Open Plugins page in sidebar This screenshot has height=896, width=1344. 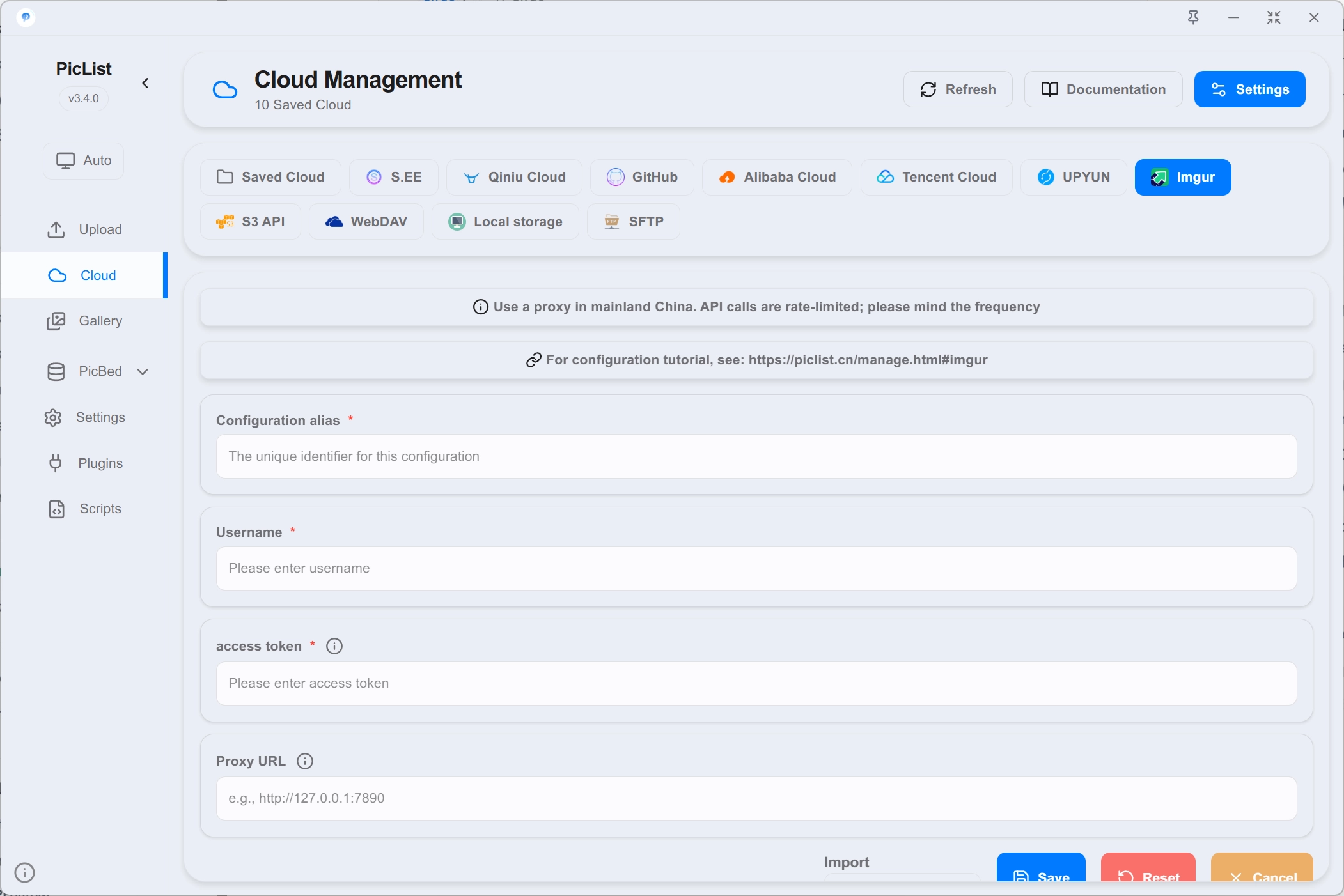84,463
